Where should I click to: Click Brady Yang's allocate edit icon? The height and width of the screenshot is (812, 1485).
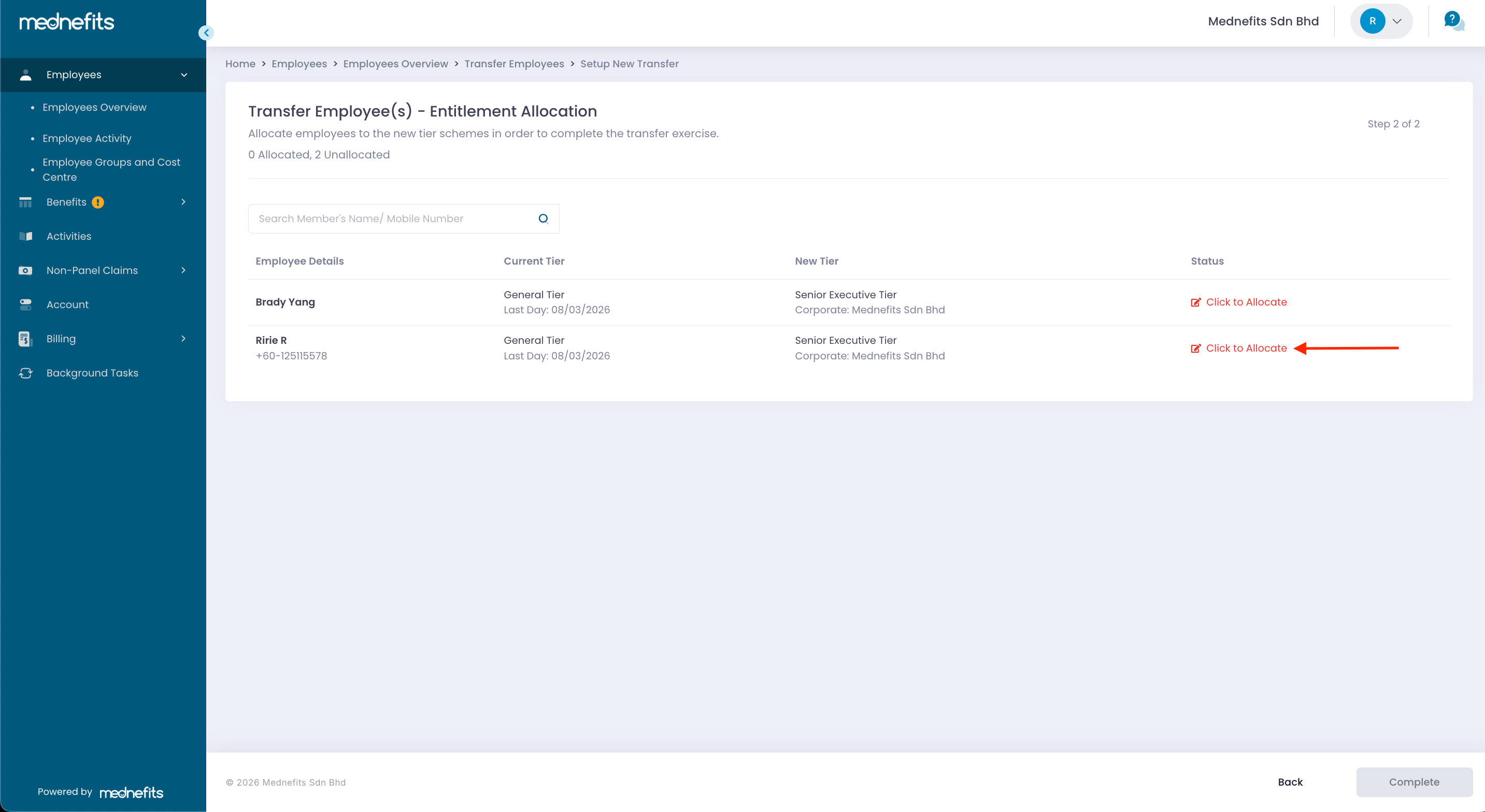pos(1195,302)
